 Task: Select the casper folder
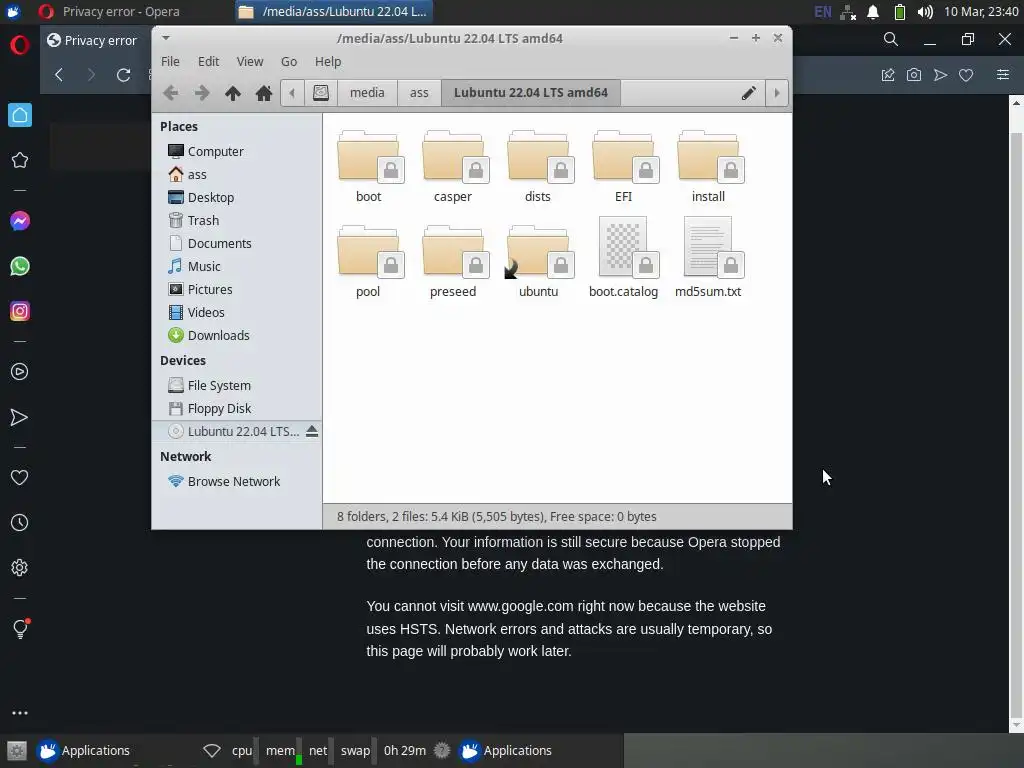point(453,167)
